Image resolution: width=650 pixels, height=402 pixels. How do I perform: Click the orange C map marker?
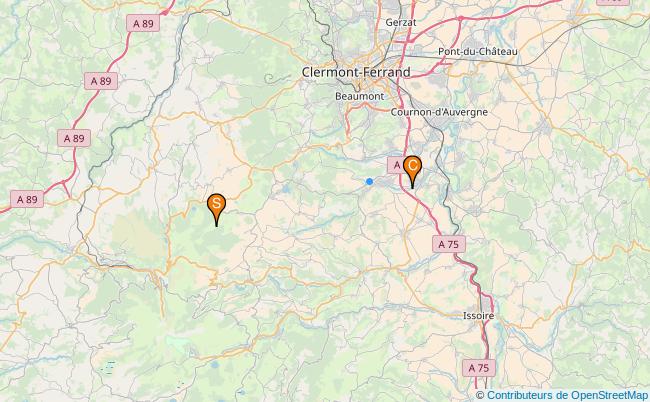click(x=412, y=172)
